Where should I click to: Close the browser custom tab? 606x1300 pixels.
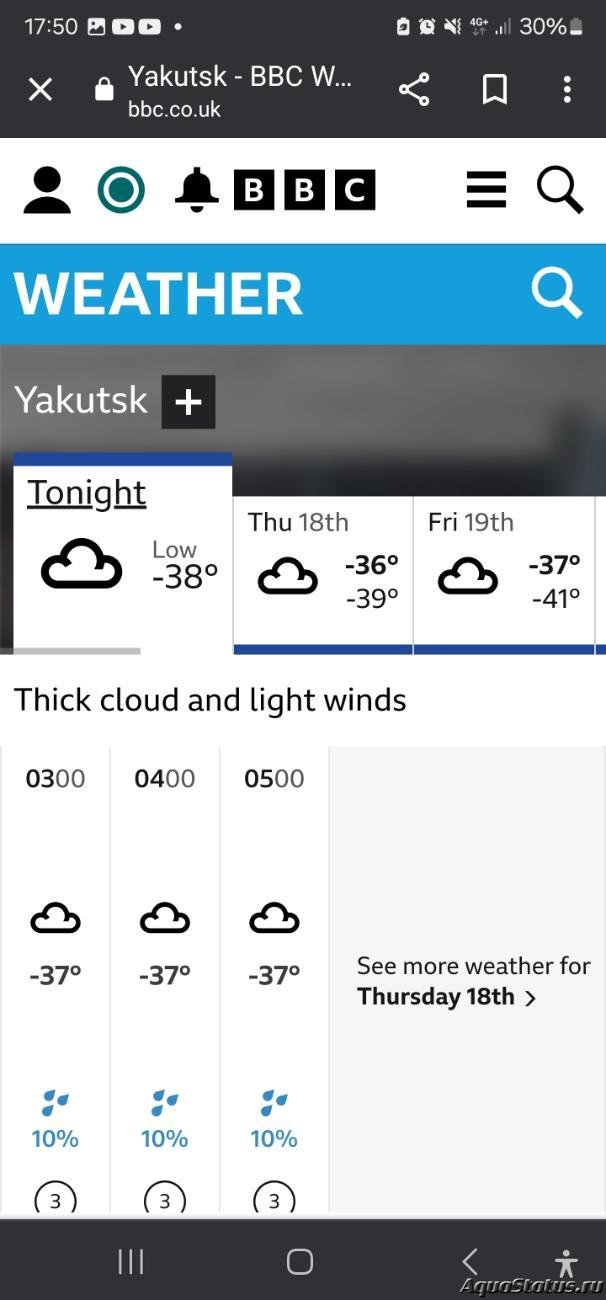point(40,90)
